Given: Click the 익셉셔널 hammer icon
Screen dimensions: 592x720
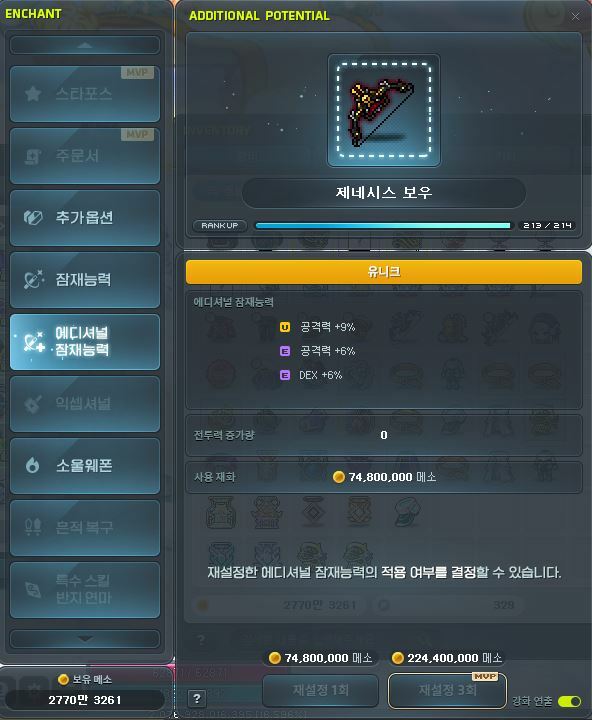Looking at the screenshot, I should [33, 404].
